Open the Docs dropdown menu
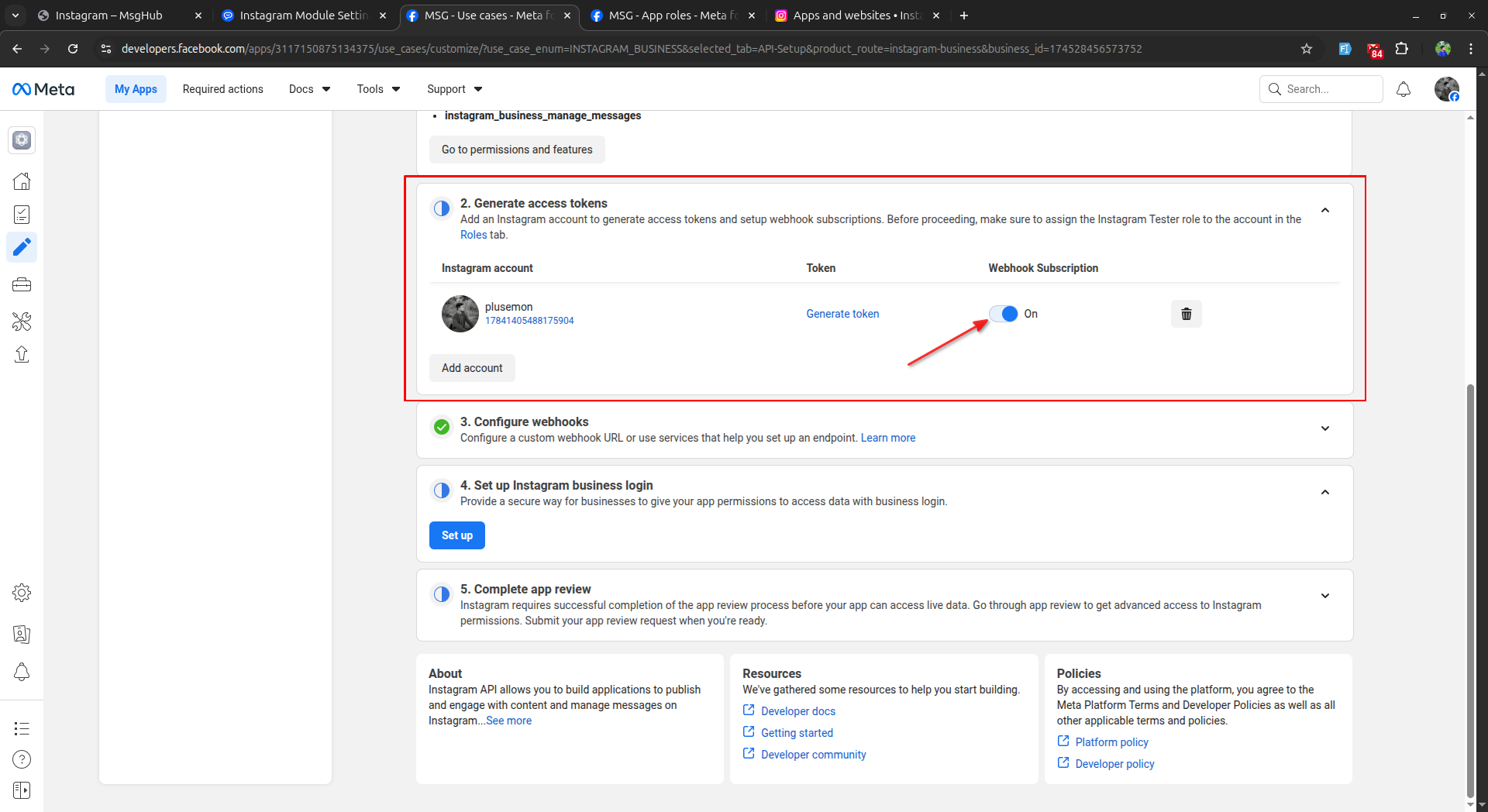The width and height of the screenshot is (1488, 812). pos(308,88)
